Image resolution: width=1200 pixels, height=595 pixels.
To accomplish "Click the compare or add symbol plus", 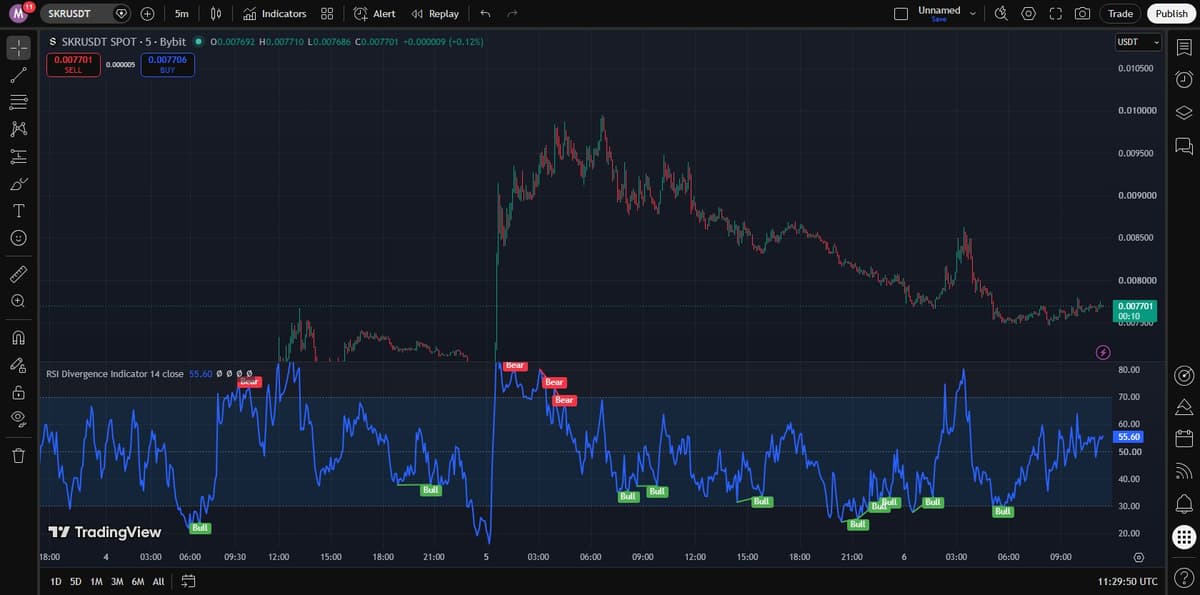I will point(147,14).
